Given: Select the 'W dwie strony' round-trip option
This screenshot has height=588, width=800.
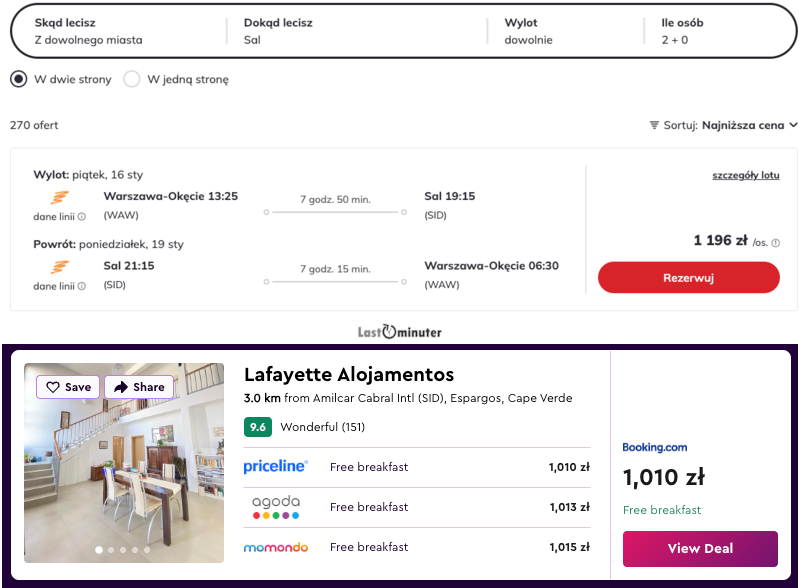Looking at the screenshot, I should click(x=19, y=79).
